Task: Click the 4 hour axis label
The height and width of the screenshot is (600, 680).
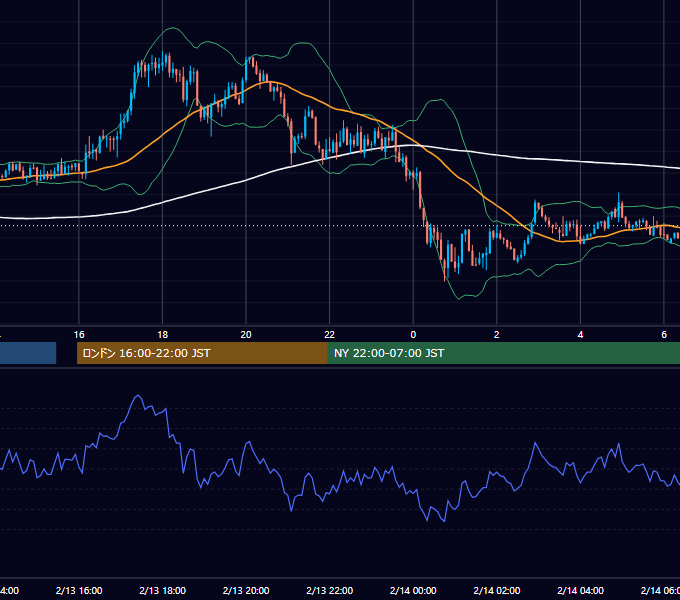Action: (x=580, y=335)
